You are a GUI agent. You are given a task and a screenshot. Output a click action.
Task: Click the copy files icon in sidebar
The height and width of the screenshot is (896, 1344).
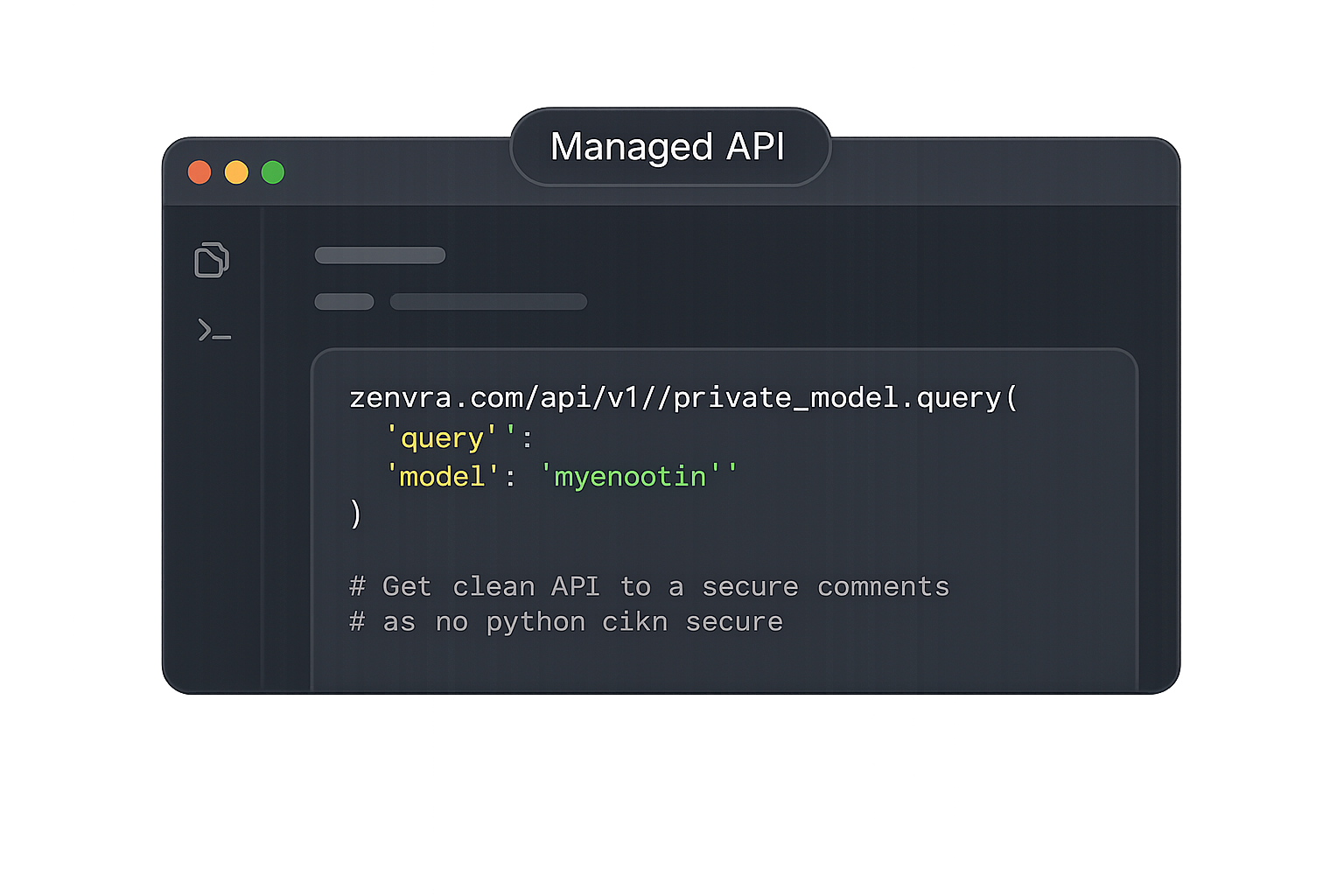click(x=212, y=260)
